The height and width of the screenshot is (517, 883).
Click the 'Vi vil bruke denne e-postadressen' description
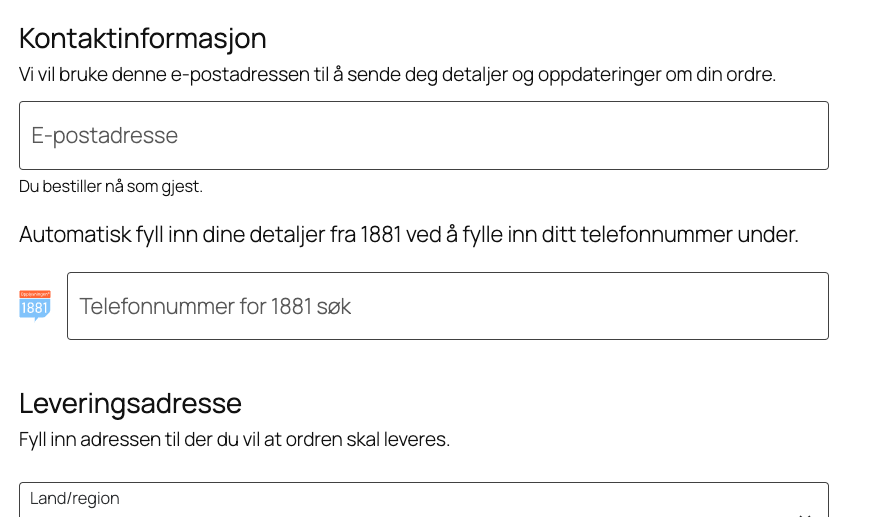click(397, 74)
